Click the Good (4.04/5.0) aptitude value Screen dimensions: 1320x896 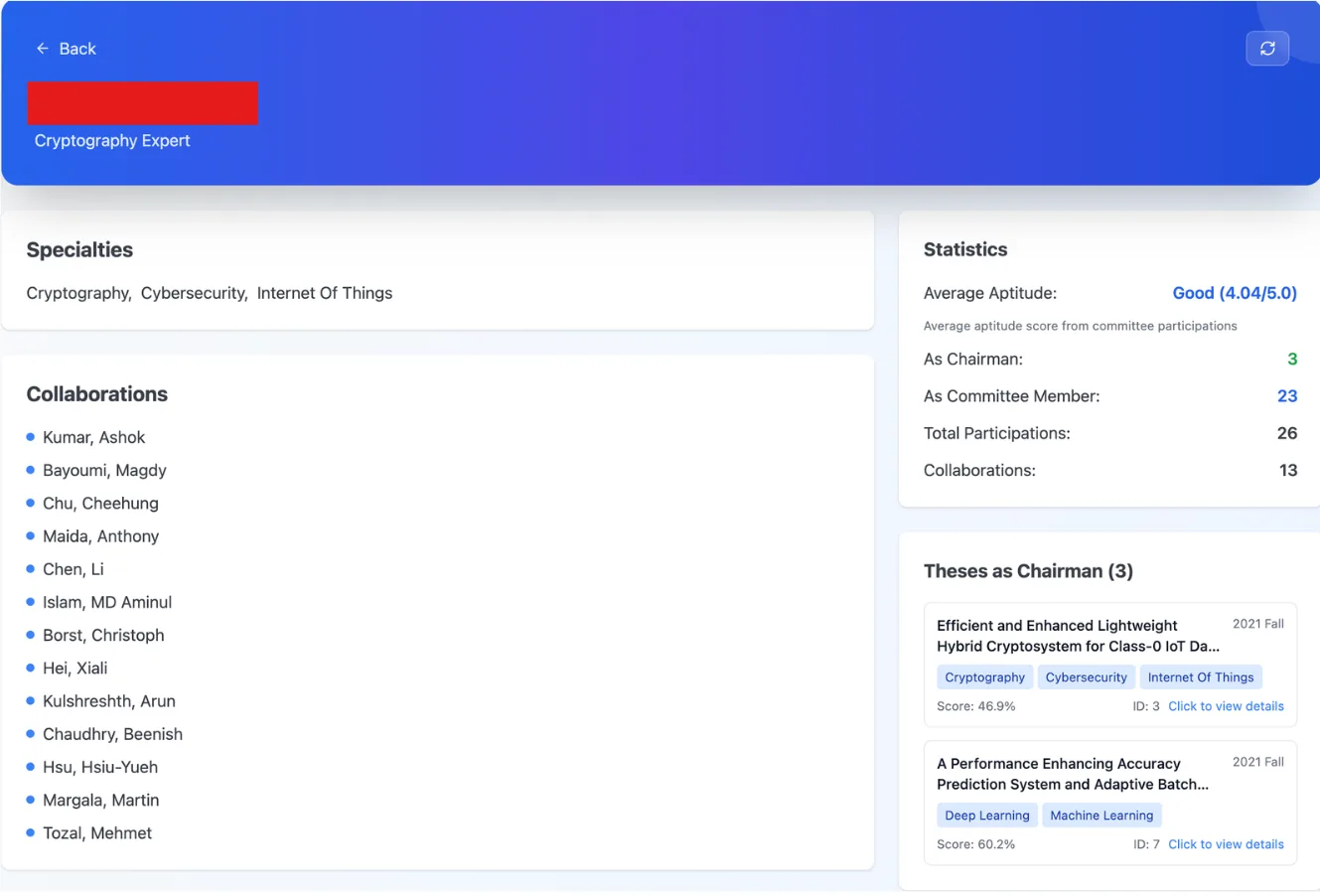pyautogui.click(x=1235, y=293)
